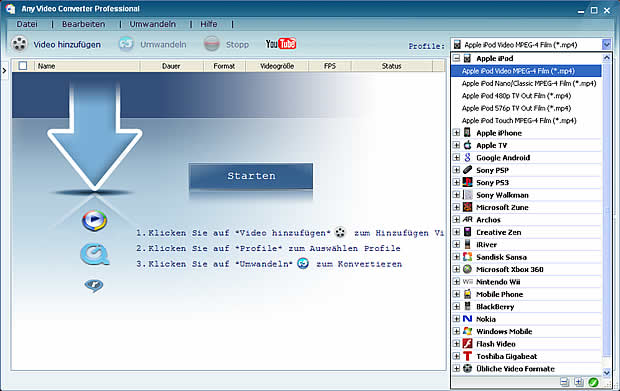Select Apple iPod Touch MPEG-4 Film profile
This screenshot has height=391, width=620.
pyautogui.click(x=519, y=120)
